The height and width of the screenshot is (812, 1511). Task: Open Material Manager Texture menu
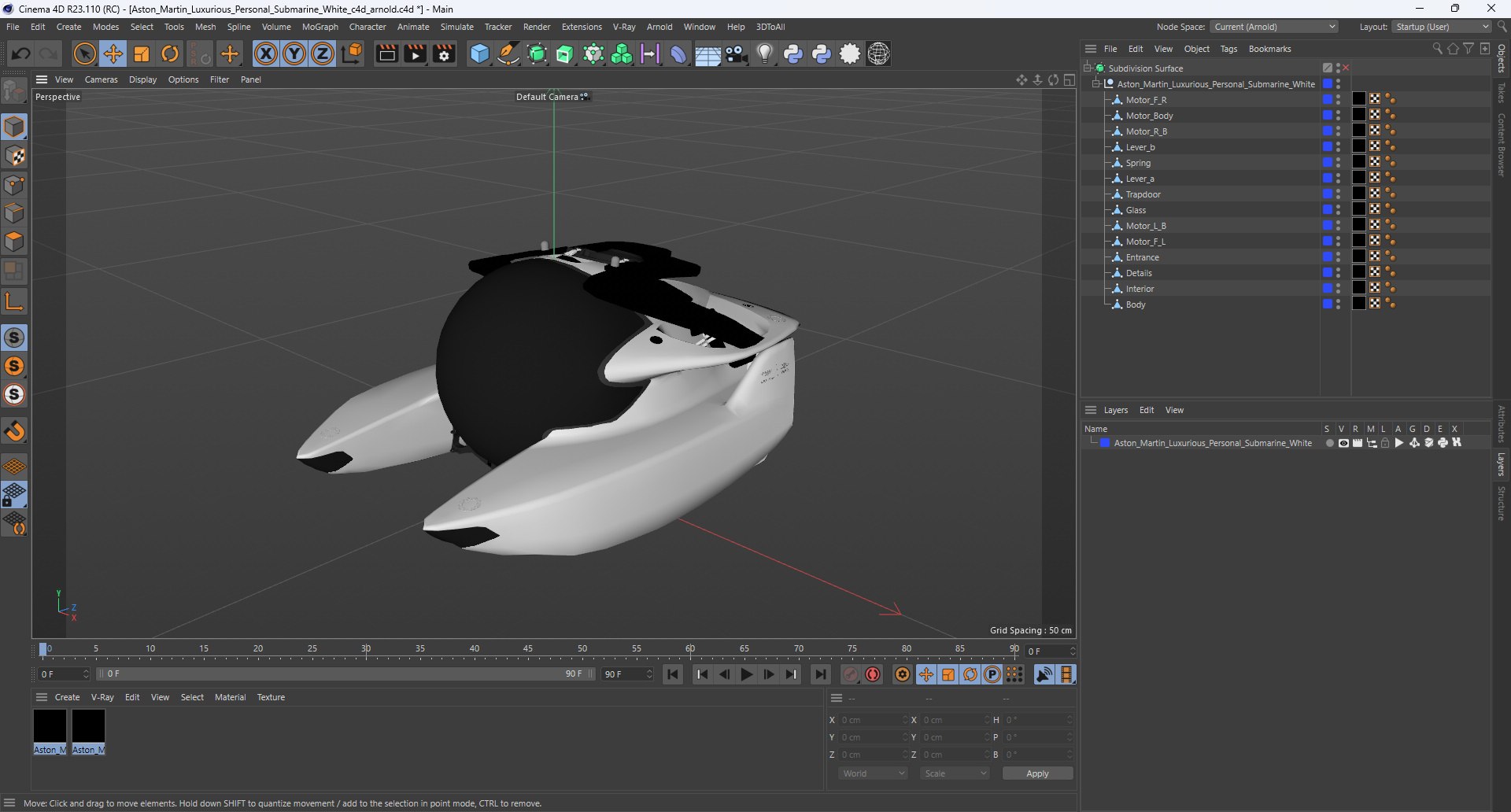pos(271,697)
